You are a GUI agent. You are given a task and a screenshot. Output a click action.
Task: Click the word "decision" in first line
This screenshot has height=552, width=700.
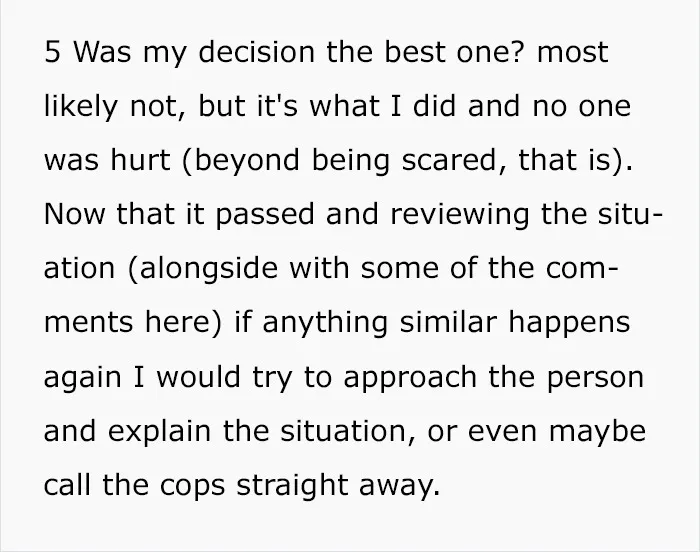tap(257, 52)
